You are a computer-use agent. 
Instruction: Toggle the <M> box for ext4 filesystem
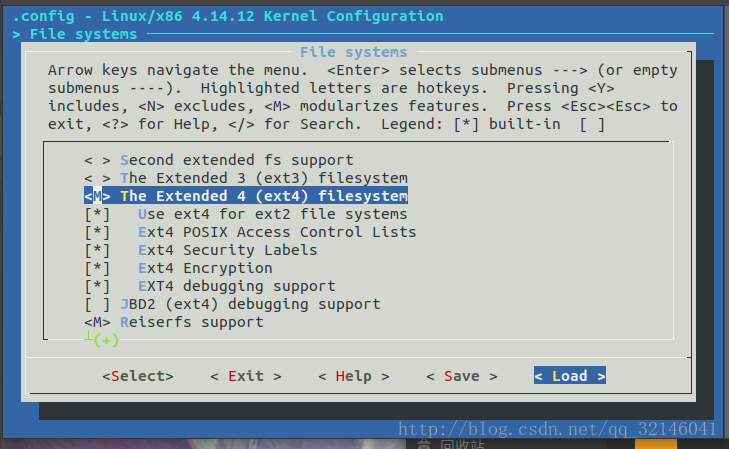point(97,196)
